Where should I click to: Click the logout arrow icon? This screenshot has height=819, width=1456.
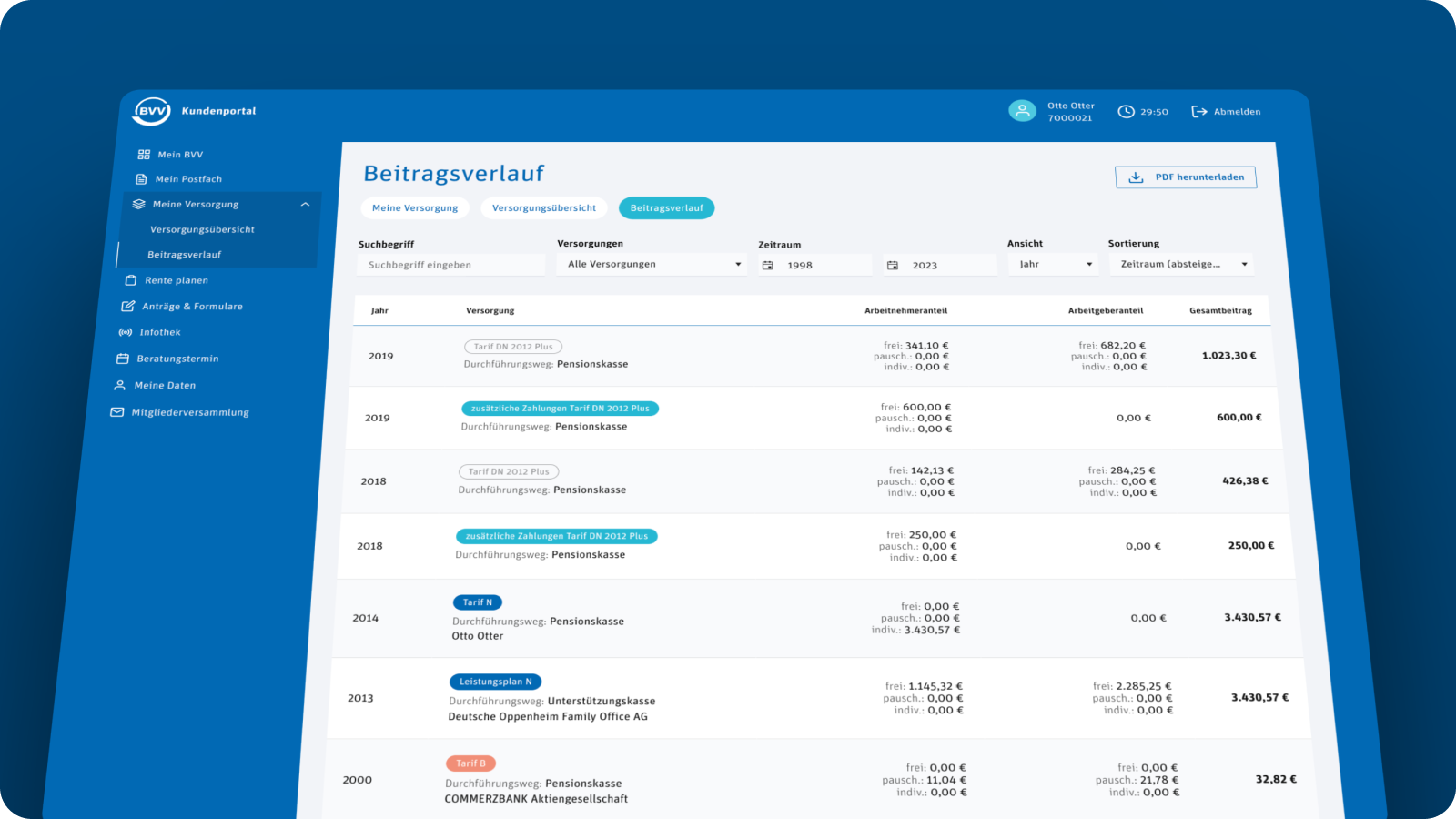(x=1199, y=112)
